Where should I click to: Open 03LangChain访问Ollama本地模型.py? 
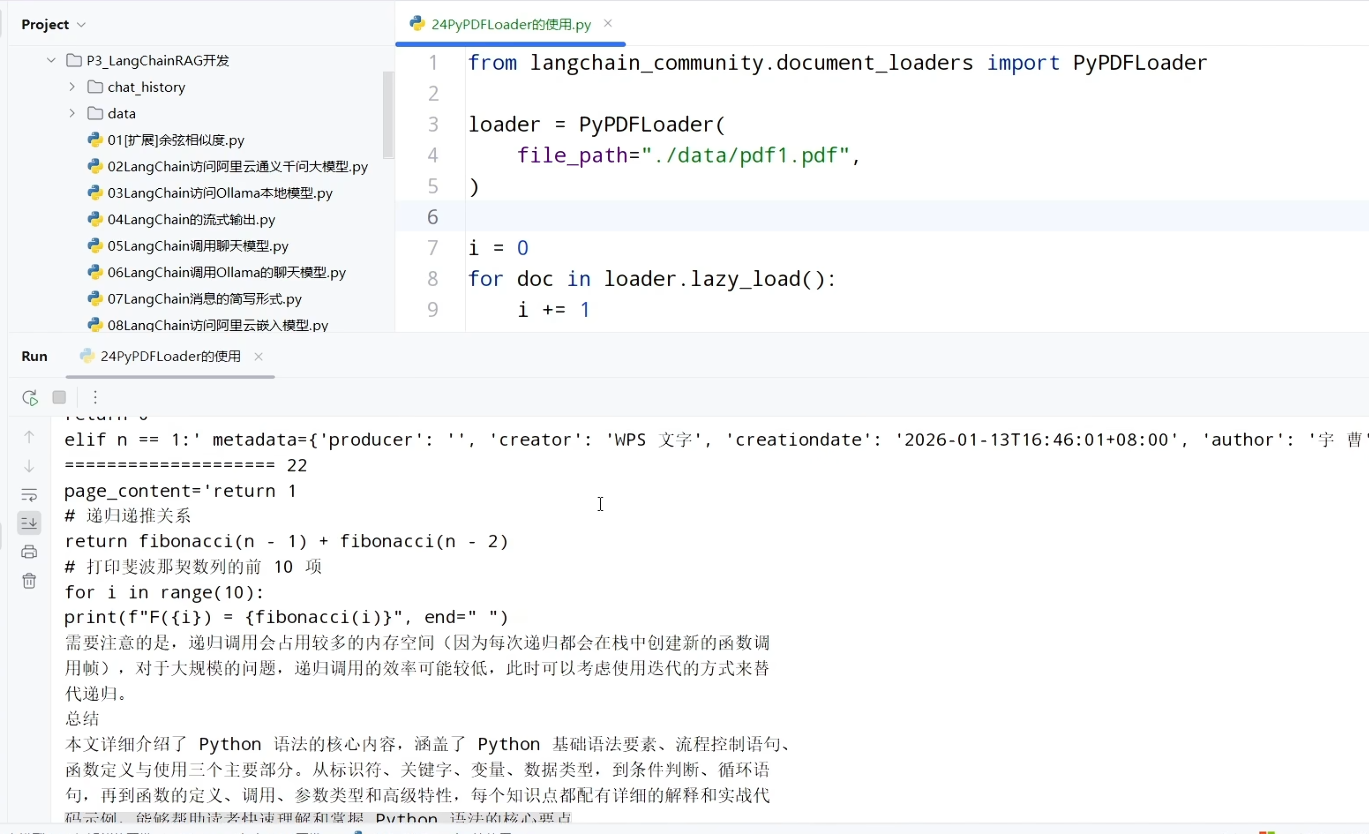click(x=220, y=193)
